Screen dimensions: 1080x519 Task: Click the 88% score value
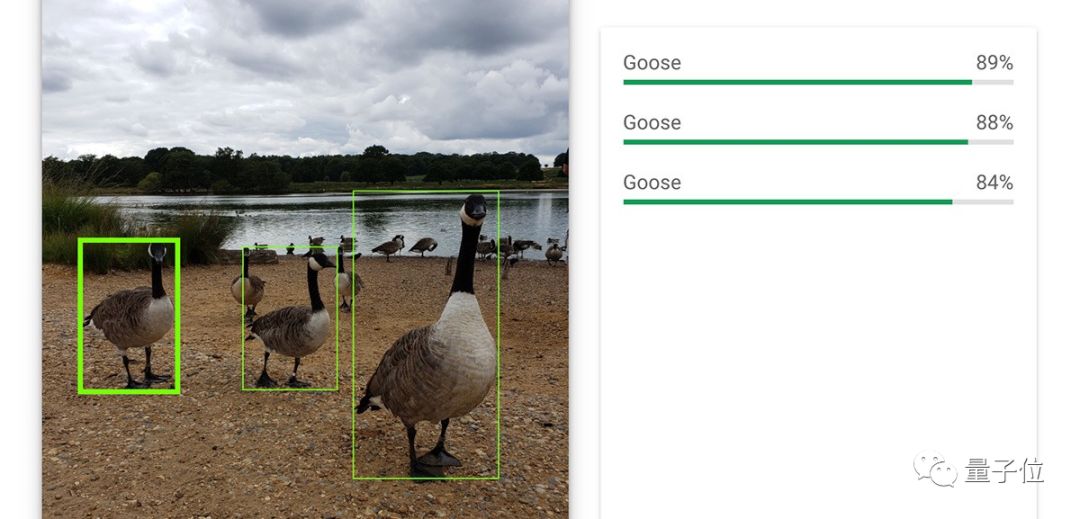[994, 123]
